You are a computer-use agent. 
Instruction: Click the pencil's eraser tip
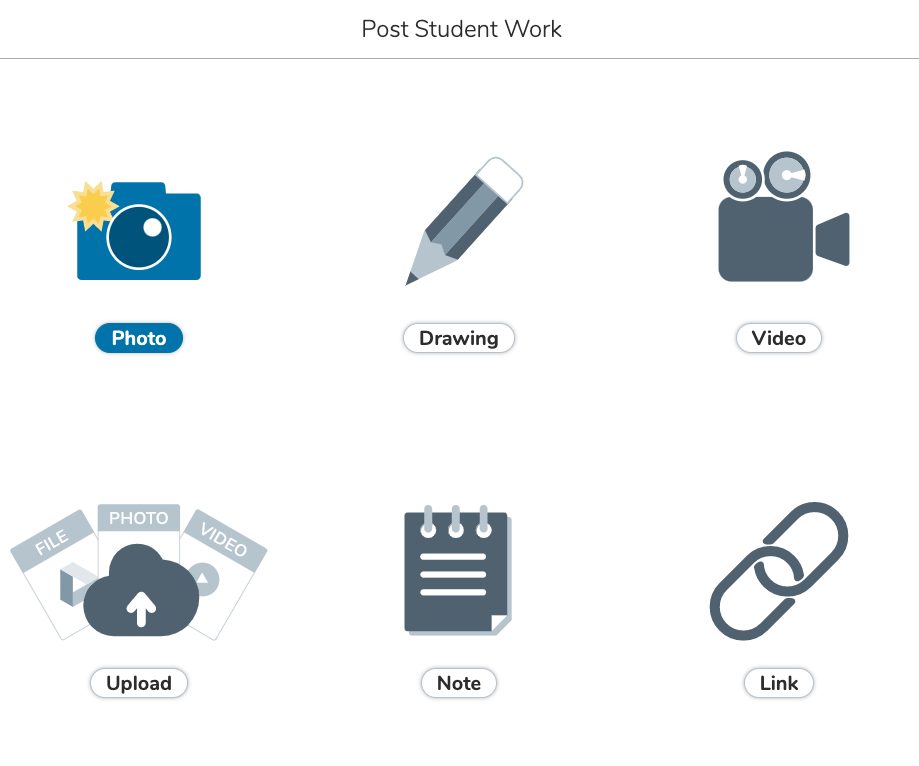tap(500, 176)
